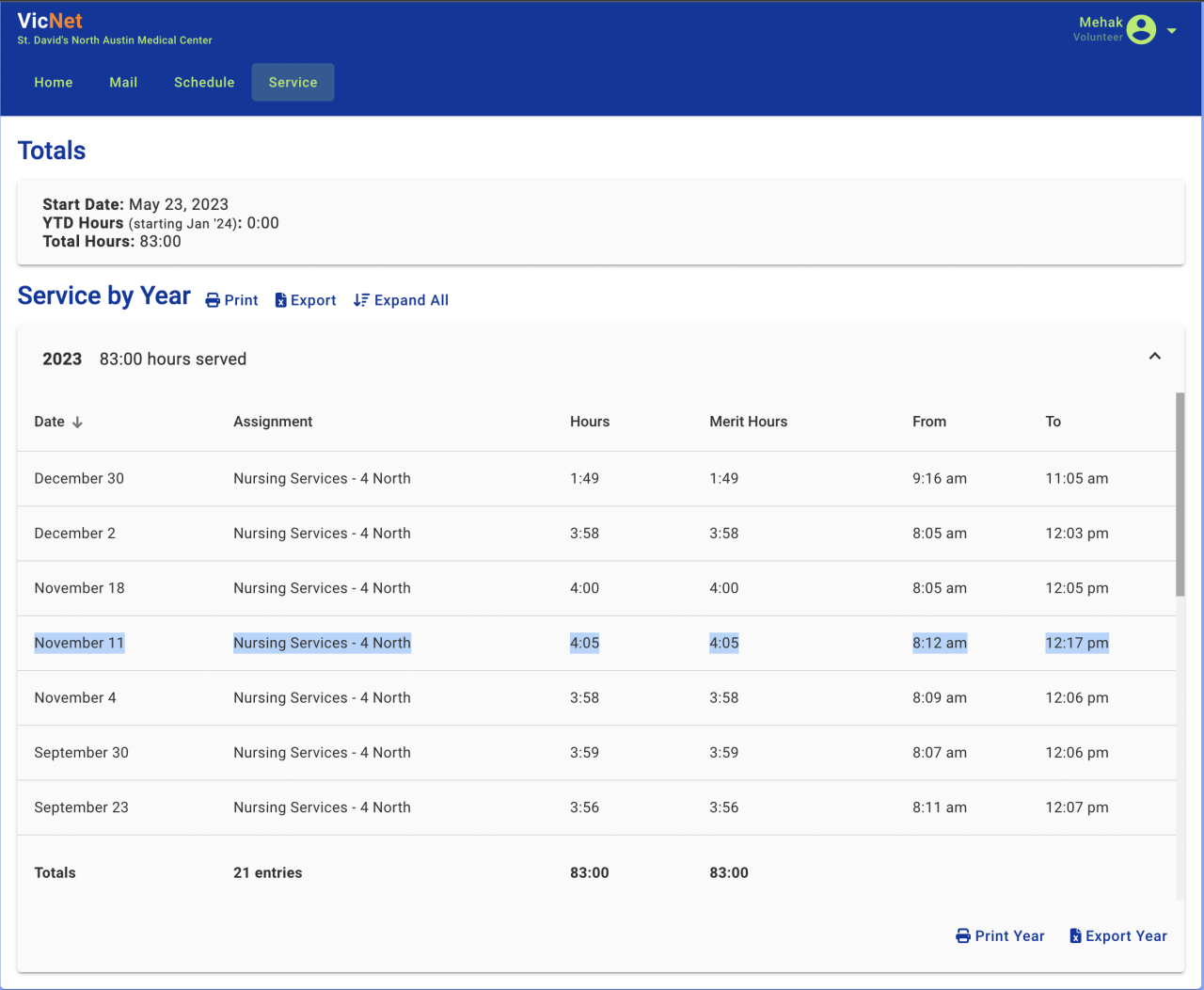Go to the Home tab
This screenshot has height=990, width=1204.
tap(54, 83)
